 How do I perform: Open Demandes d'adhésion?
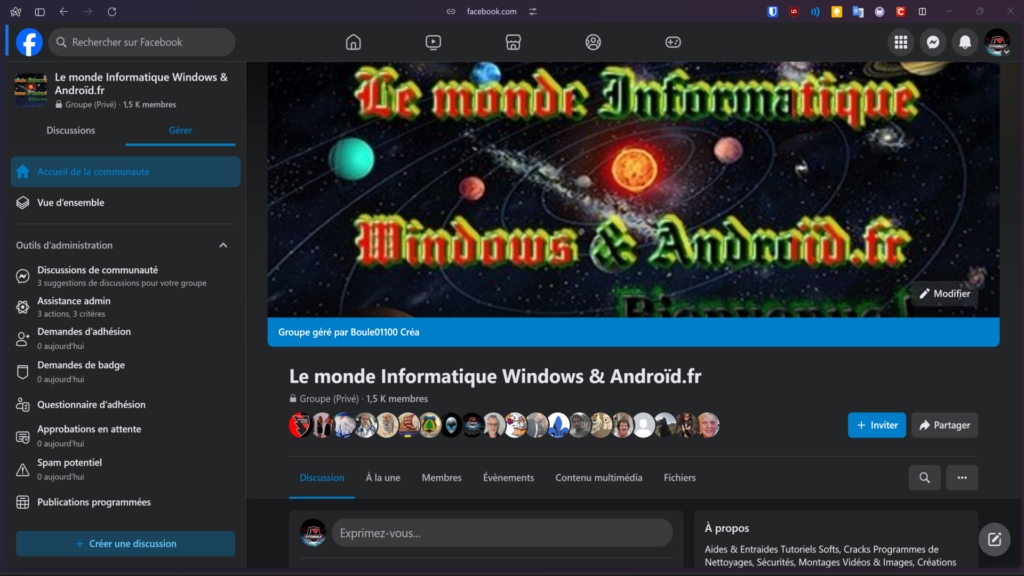pyautogui.click(x=125, y=338)
